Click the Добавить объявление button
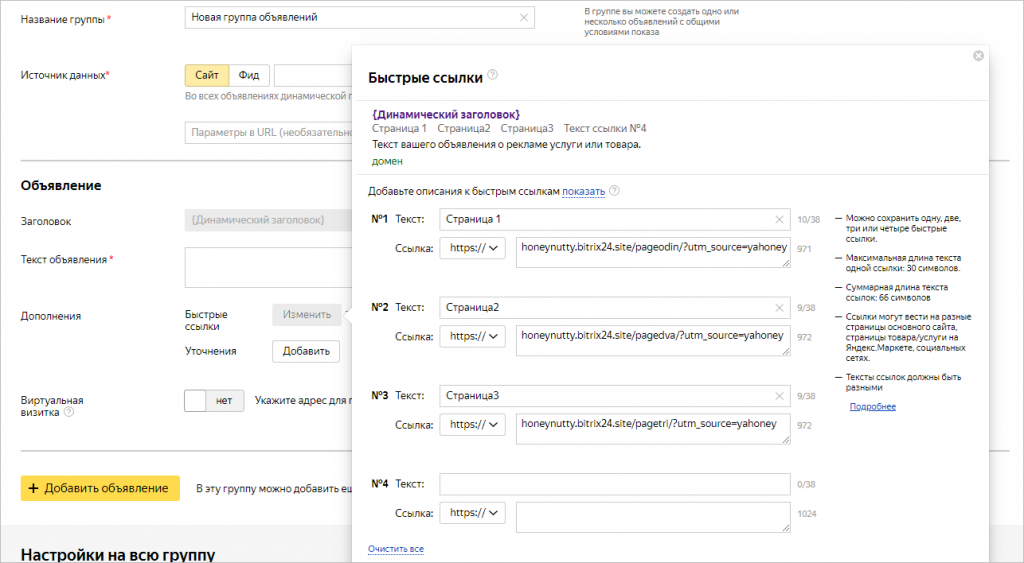The height and width of the screenshot is (563, 1024). point(100,488)
